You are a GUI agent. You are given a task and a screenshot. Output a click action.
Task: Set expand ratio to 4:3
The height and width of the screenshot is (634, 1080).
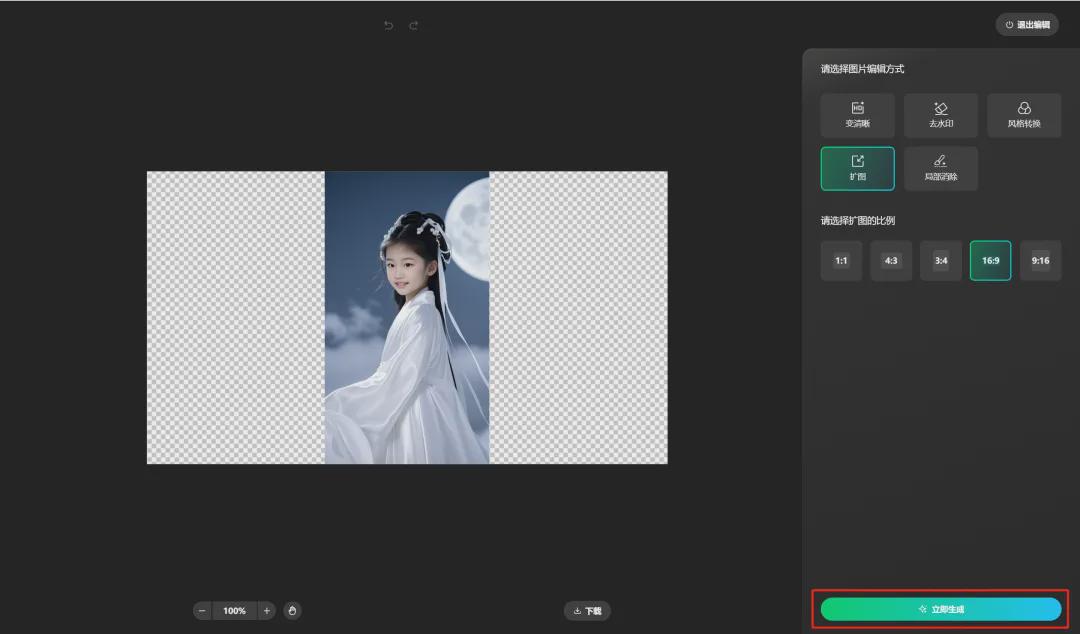point(891,261)
